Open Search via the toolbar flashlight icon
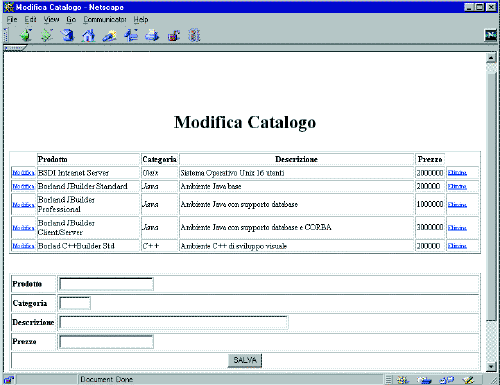This screenshot has width=500, height=385. (110, 35)
